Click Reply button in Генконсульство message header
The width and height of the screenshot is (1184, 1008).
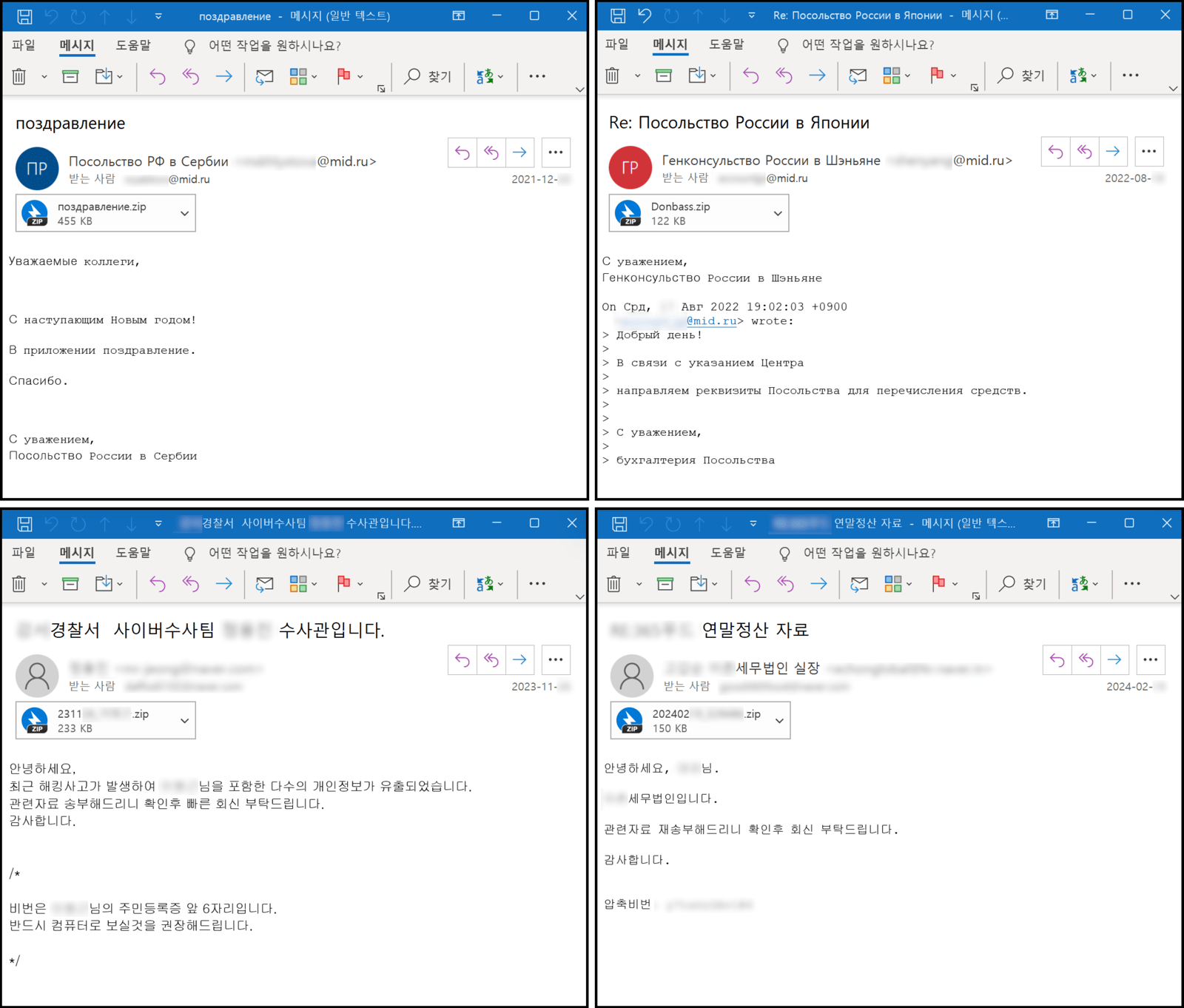click(1056, 152)
